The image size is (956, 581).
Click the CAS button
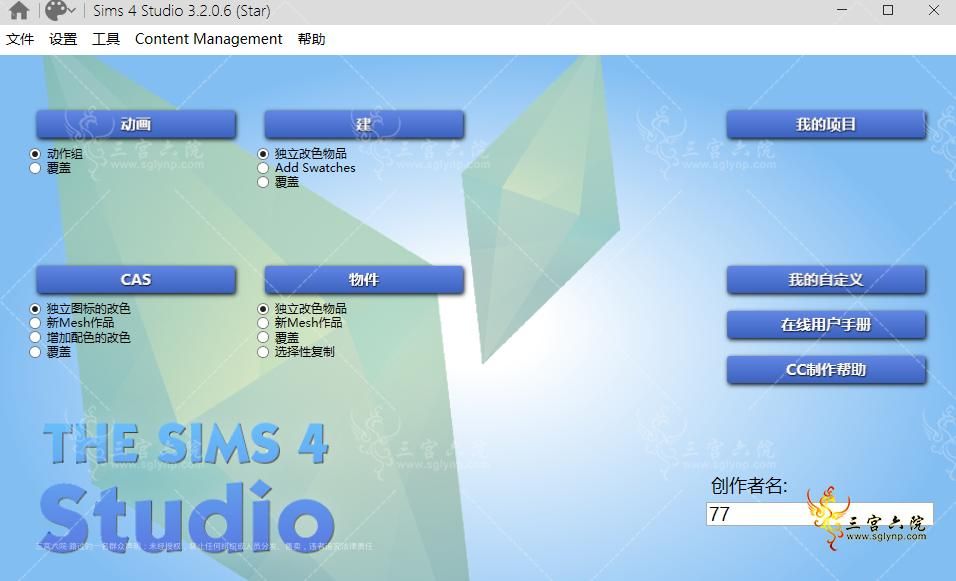click(x=135, y=280)
